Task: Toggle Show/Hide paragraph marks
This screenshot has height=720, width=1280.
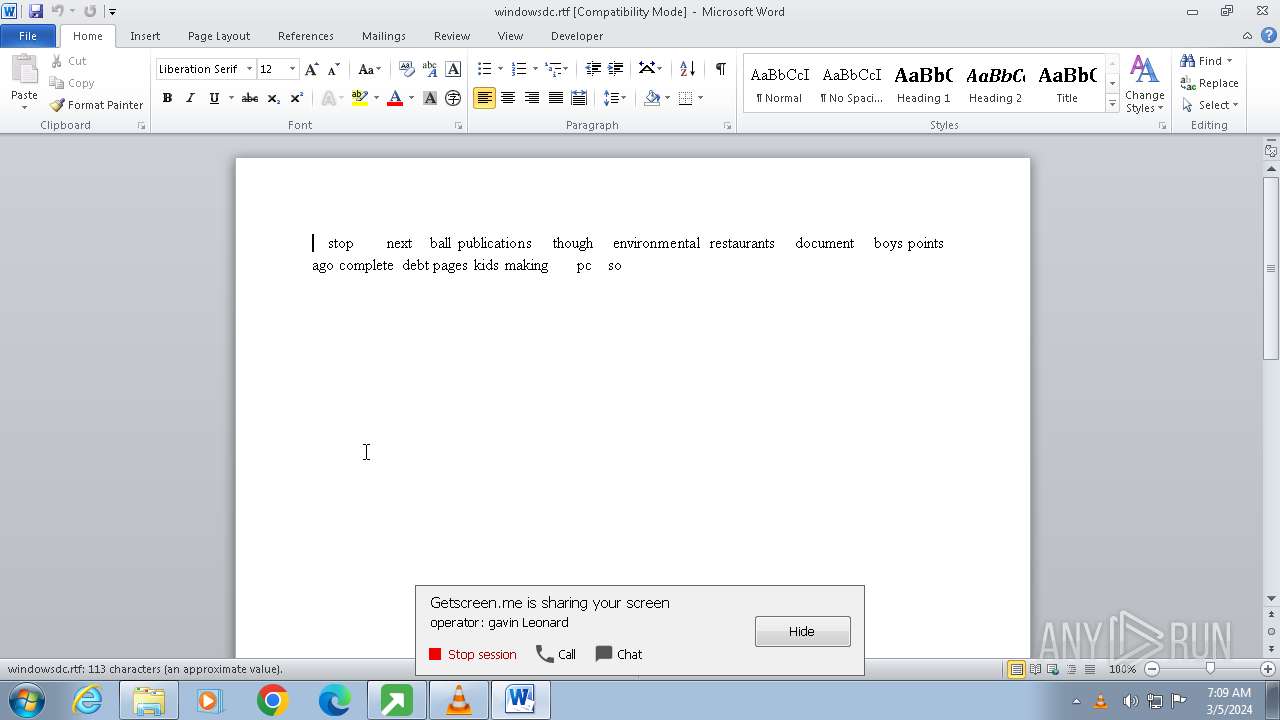Action: [x=720, y=69]
